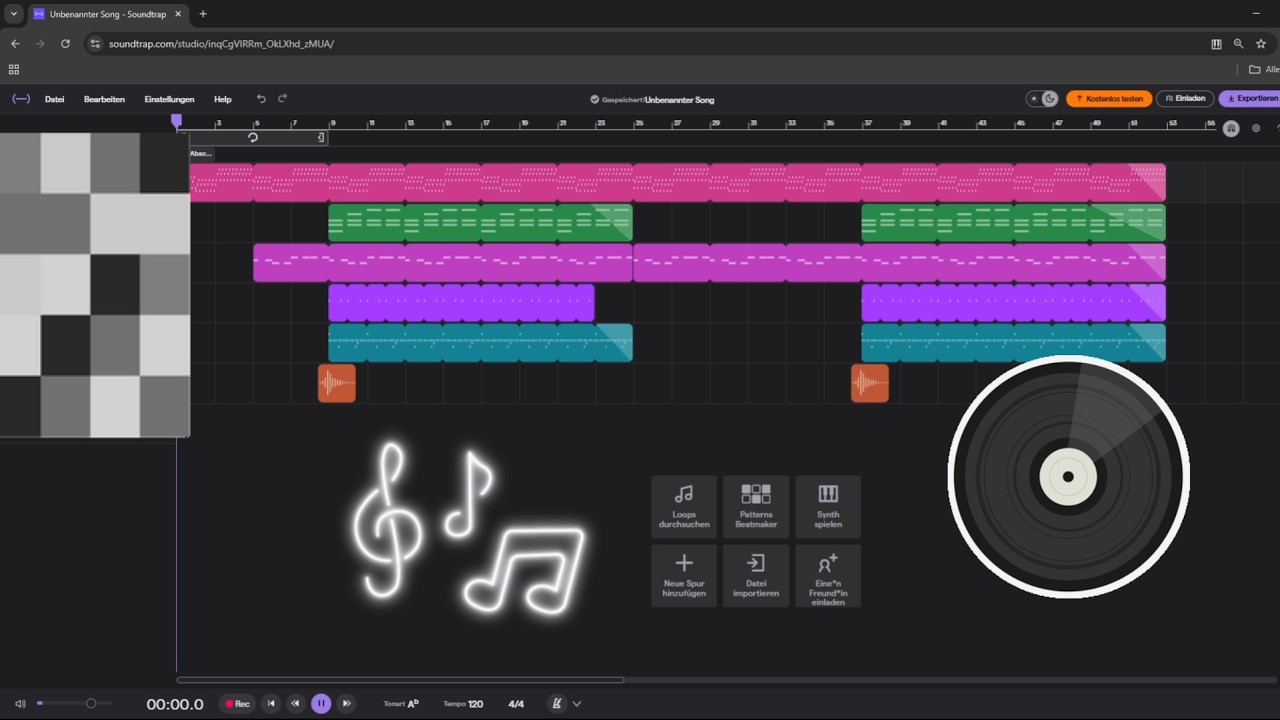The image size is (1280, 720).
Task: Click the Unbenannter Song title
Action: (x=679, y=100)
